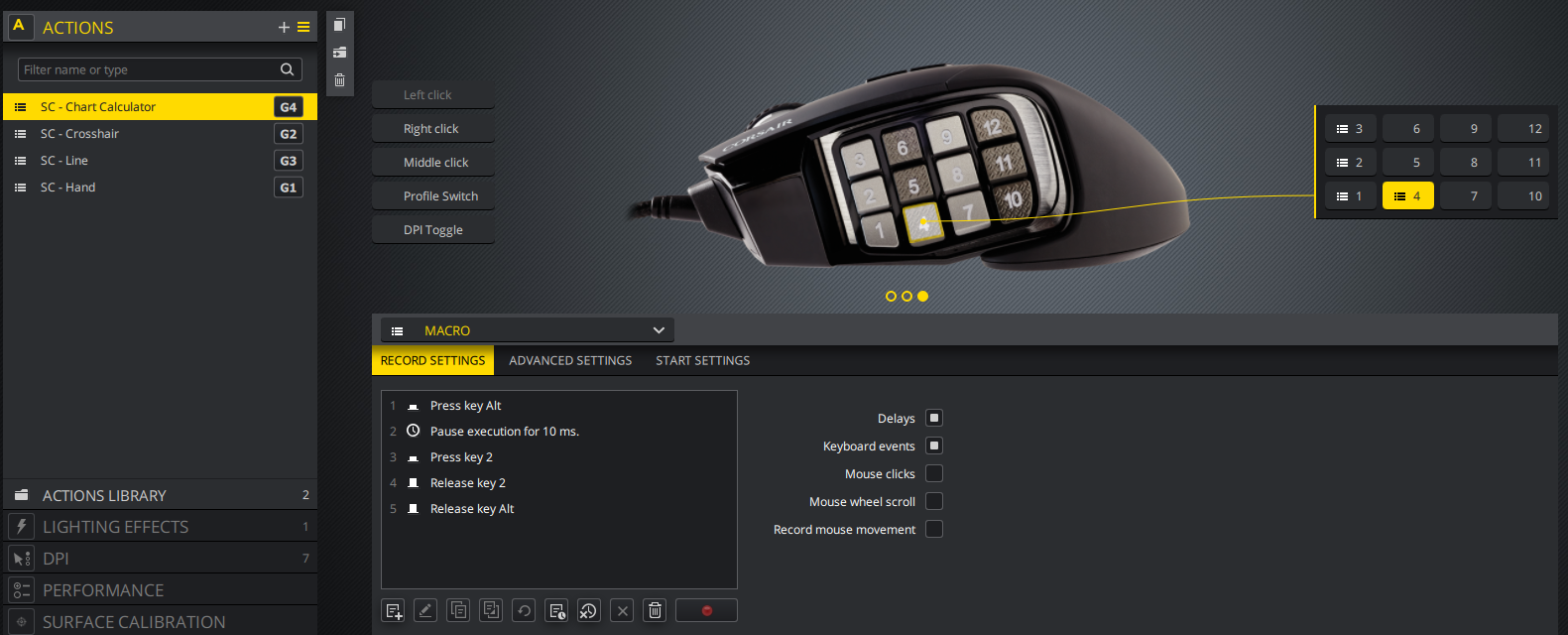This screenshot has height=635, width=1568.
Task: Select the 'Release key Alt' macro event
Action: pos(558,509)
